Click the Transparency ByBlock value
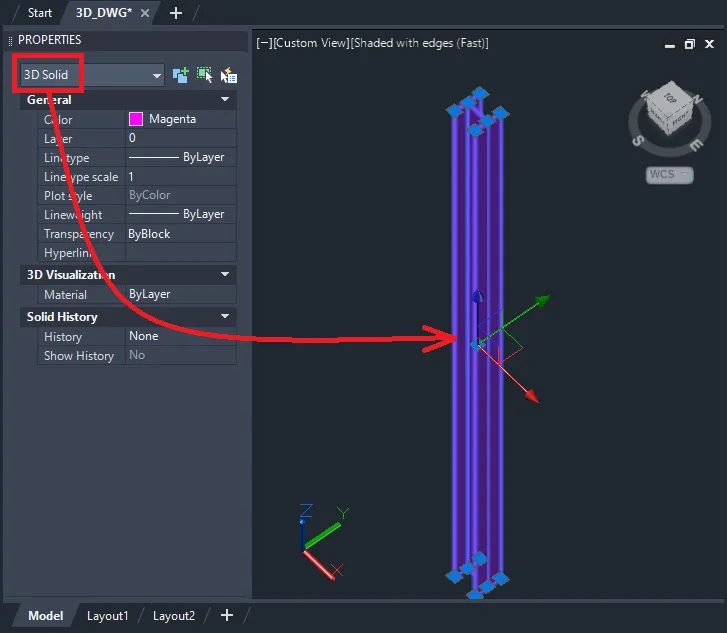This screenshot has width=727, height=633. pos(181,234)
